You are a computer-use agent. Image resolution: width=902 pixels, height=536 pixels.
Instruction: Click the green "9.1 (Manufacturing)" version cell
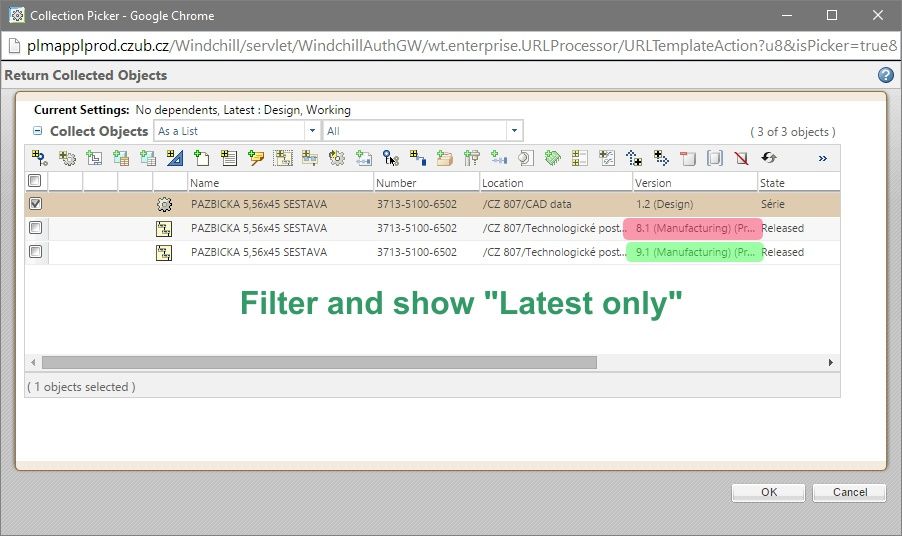click(694, 252)
